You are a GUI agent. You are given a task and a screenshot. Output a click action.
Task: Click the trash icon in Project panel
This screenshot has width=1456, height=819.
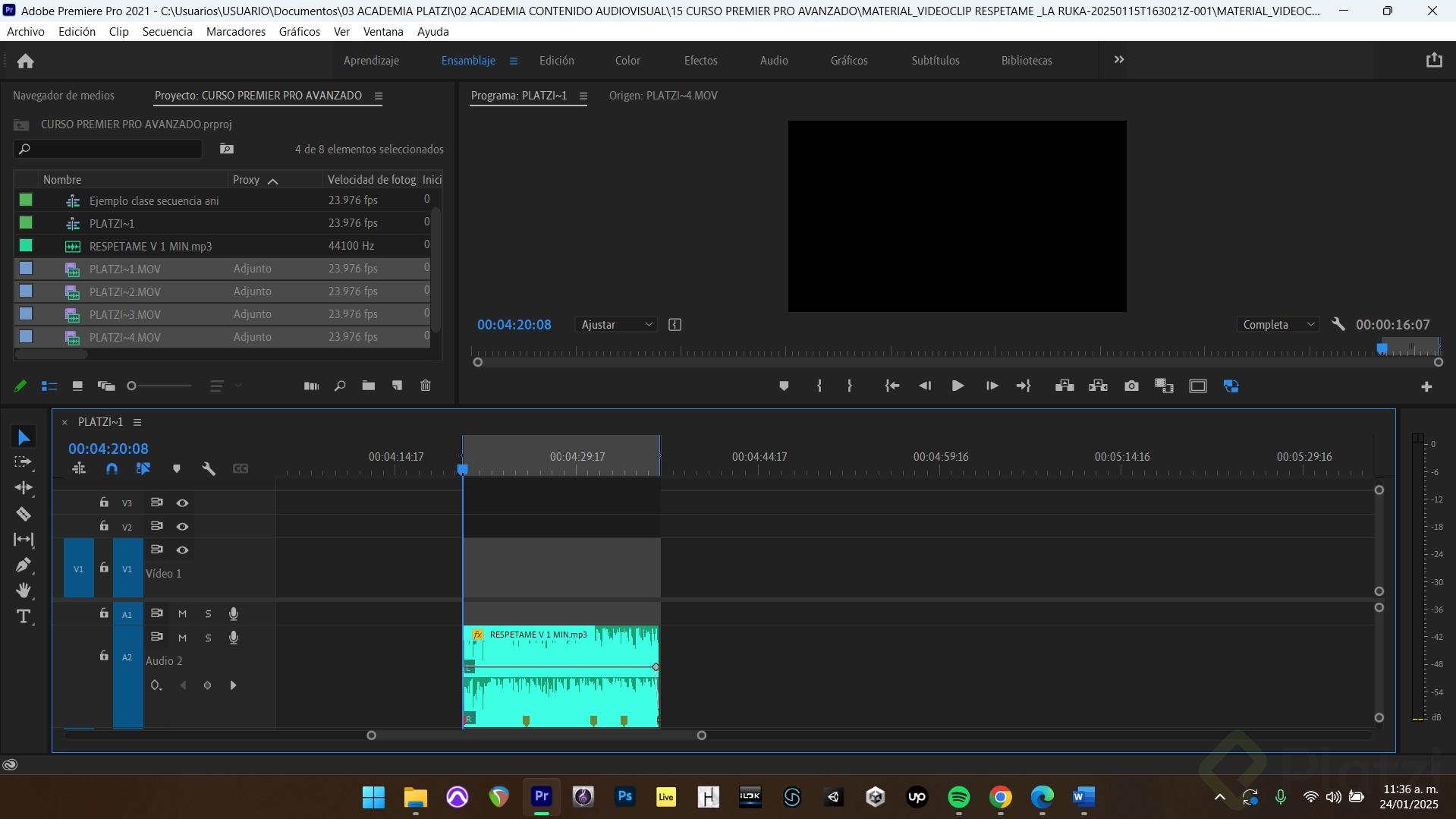pyautogui.click(x=426, y=386)
